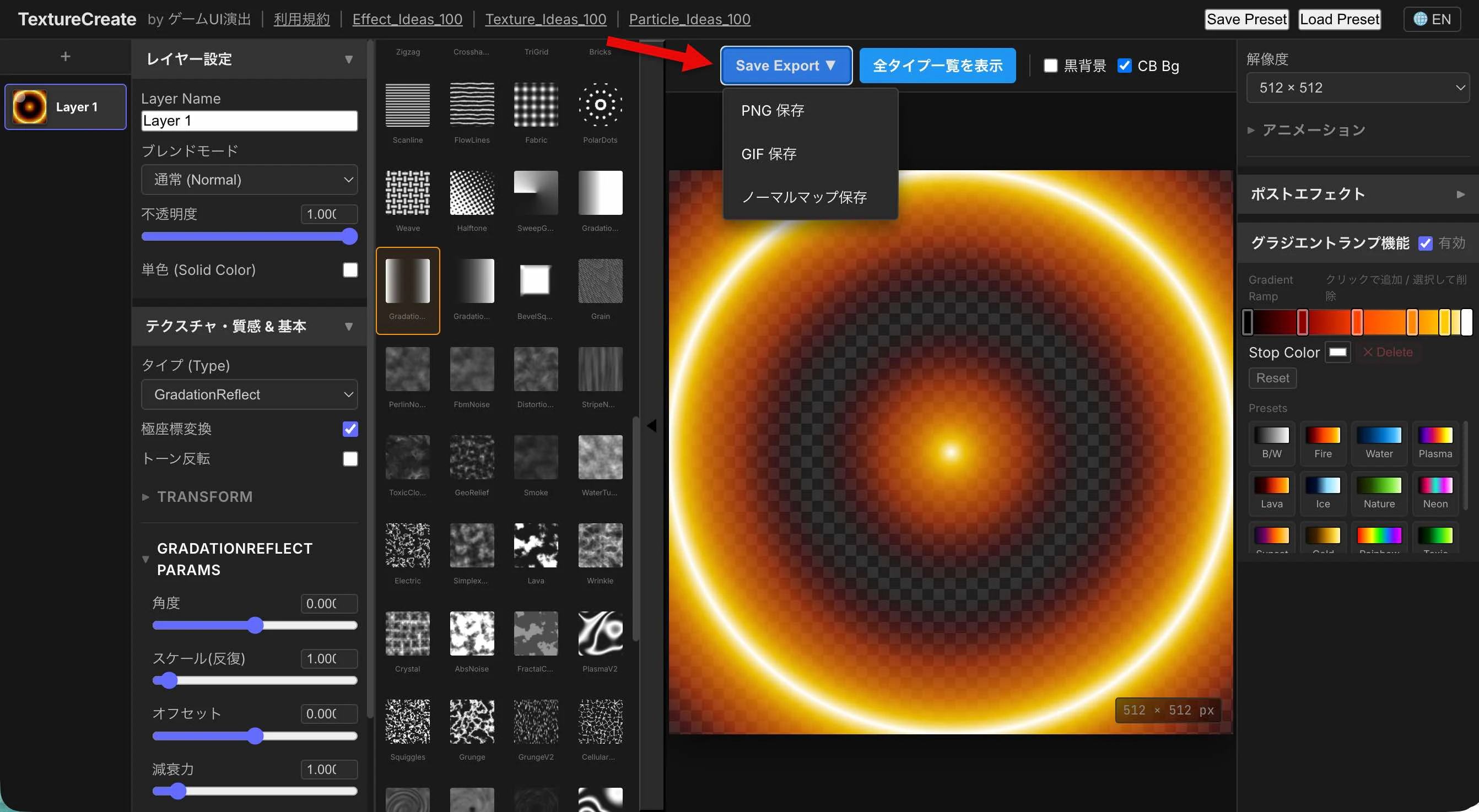Open the ブレンドモード Normal dropdown
The image size is (1479, 812).
point(249,180)
